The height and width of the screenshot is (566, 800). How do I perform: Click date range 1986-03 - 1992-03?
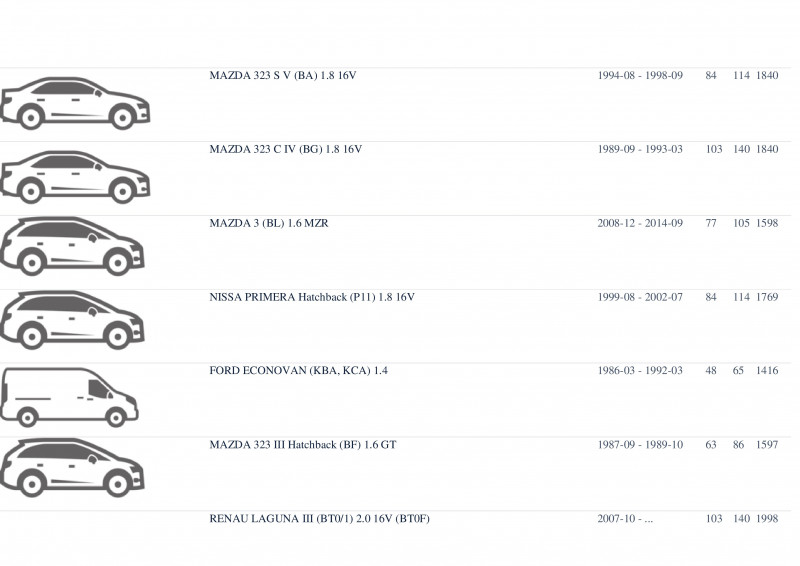[640, 371]
